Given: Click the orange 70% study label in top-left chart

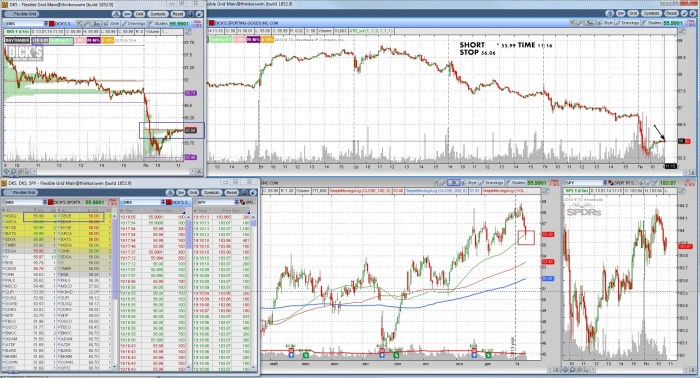Looking at the screenshot, I should click(108, 41).
